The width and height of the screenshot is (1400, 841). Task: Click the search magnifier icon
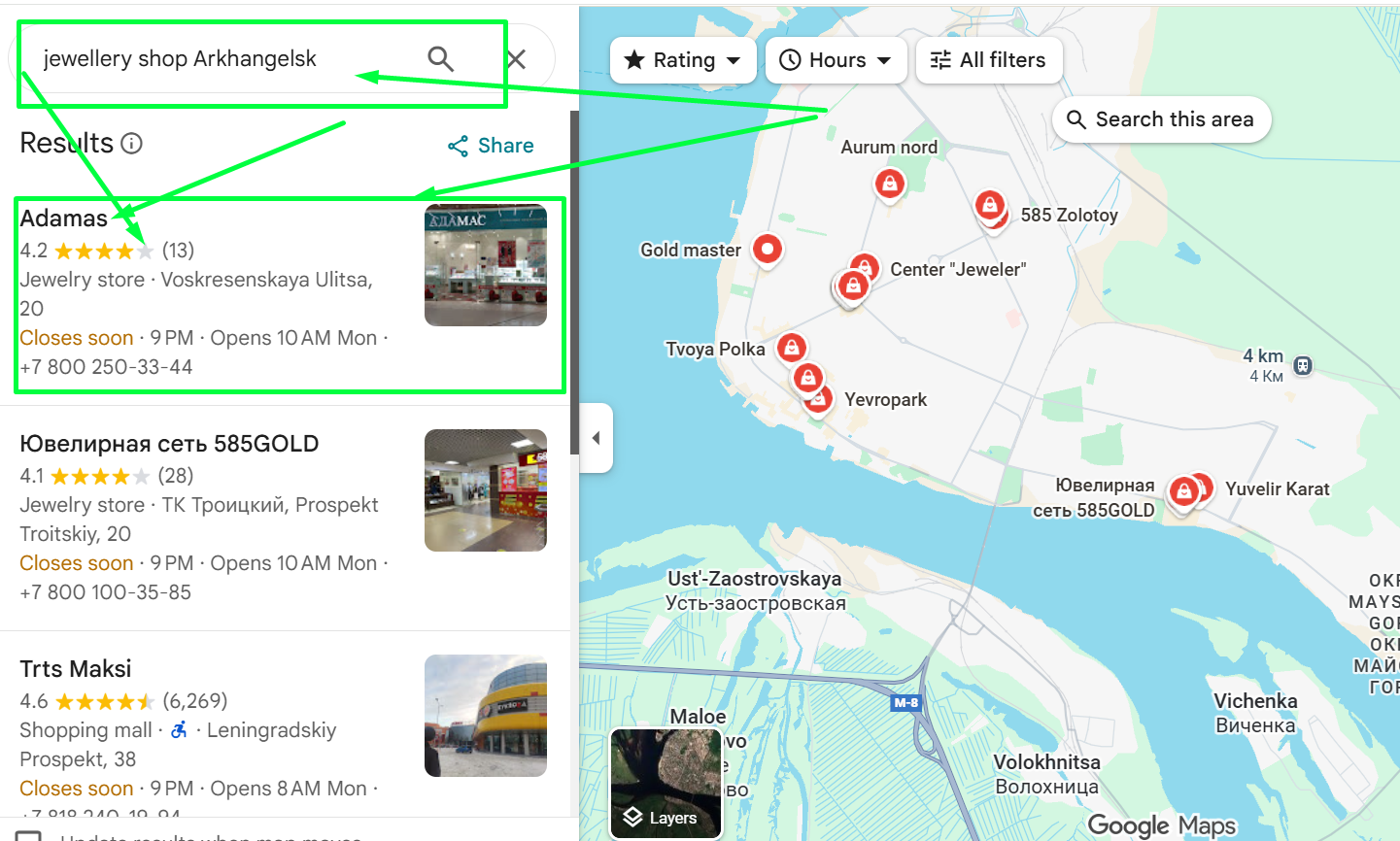(x=440, y=59)
